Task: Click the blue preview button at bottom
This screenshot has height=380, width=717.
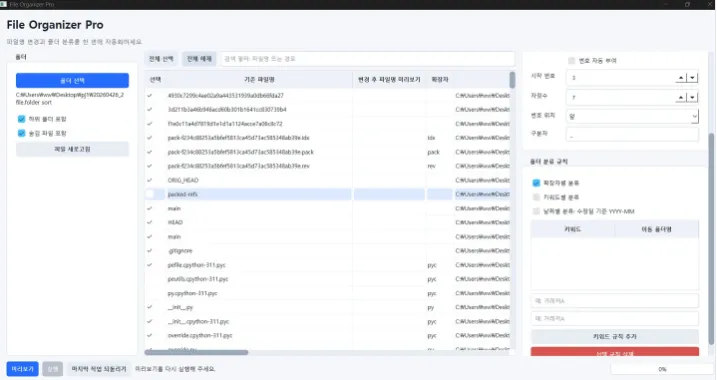Action: (22, 369)
